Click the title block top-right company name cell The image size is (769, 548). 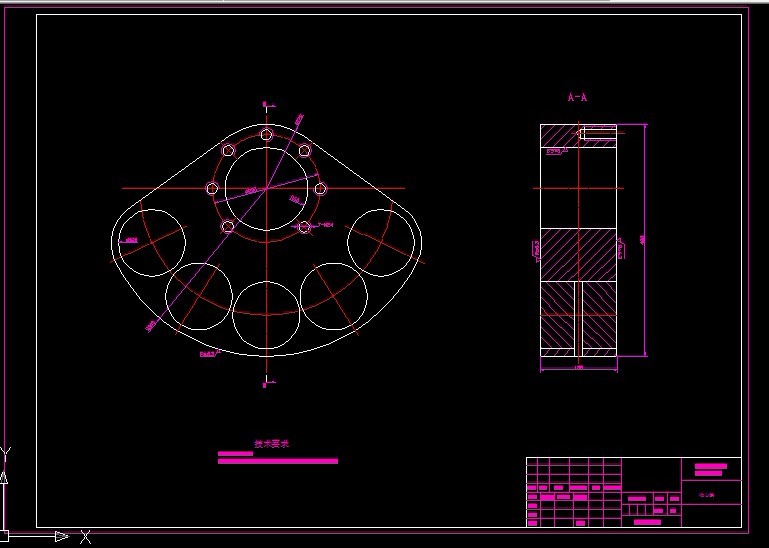point(711,469)
